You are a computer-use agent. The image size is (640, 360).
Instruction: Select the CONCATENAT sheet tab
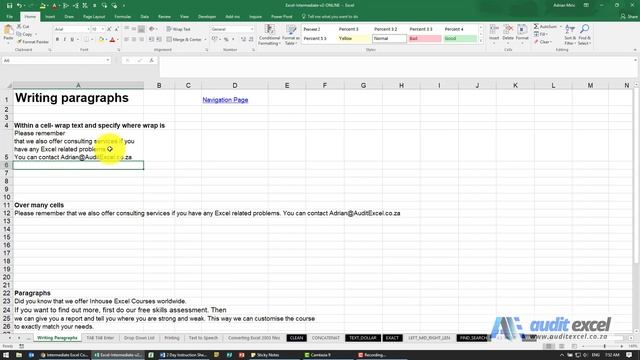point(325,338)
